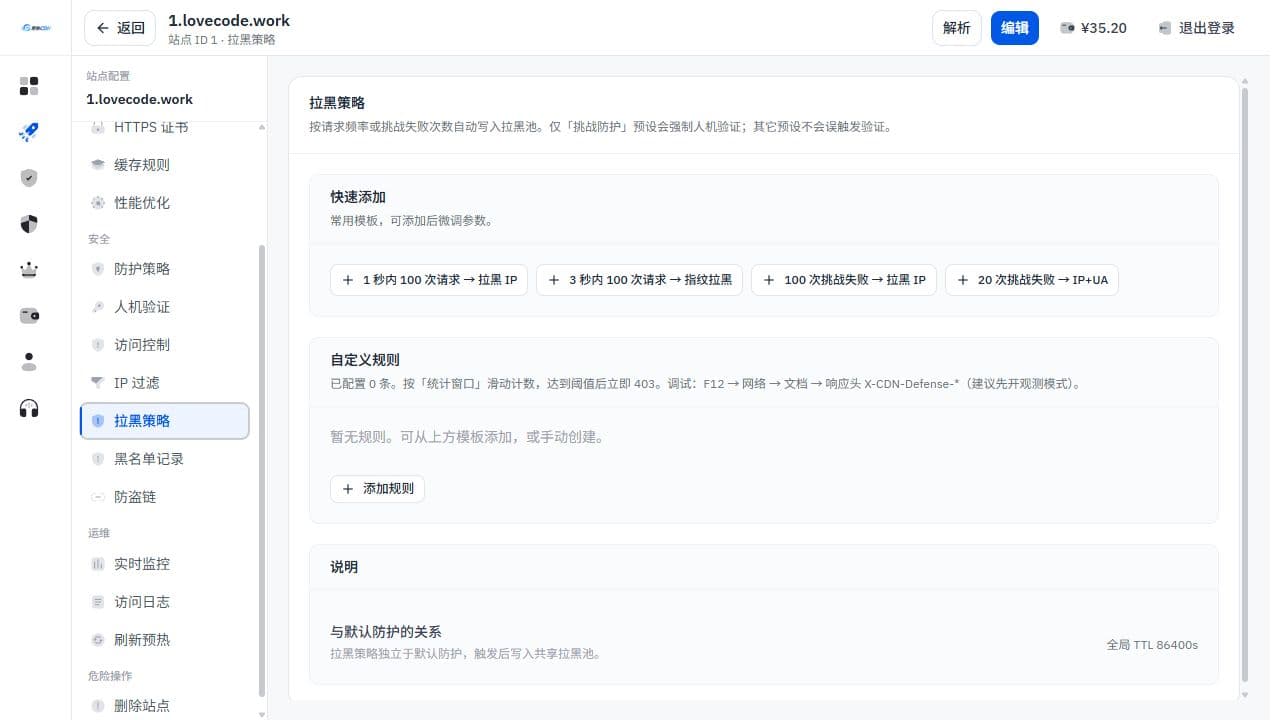1280x720 pixels.
Task: Click the wallet balance ¥35.20
Action: 1094,28
